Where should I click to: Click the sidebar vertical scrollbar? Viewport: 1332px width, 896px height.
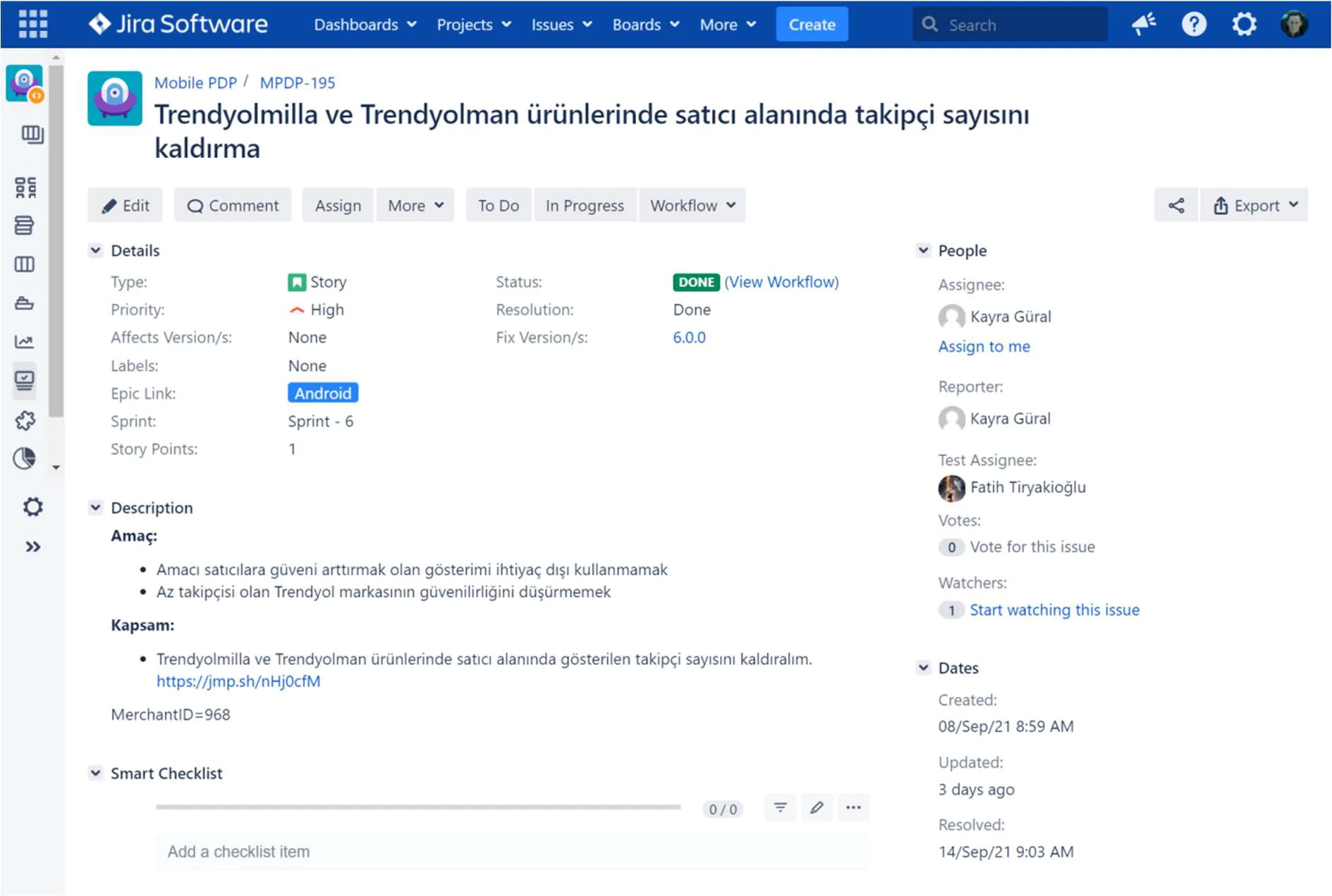pos(56,240)
